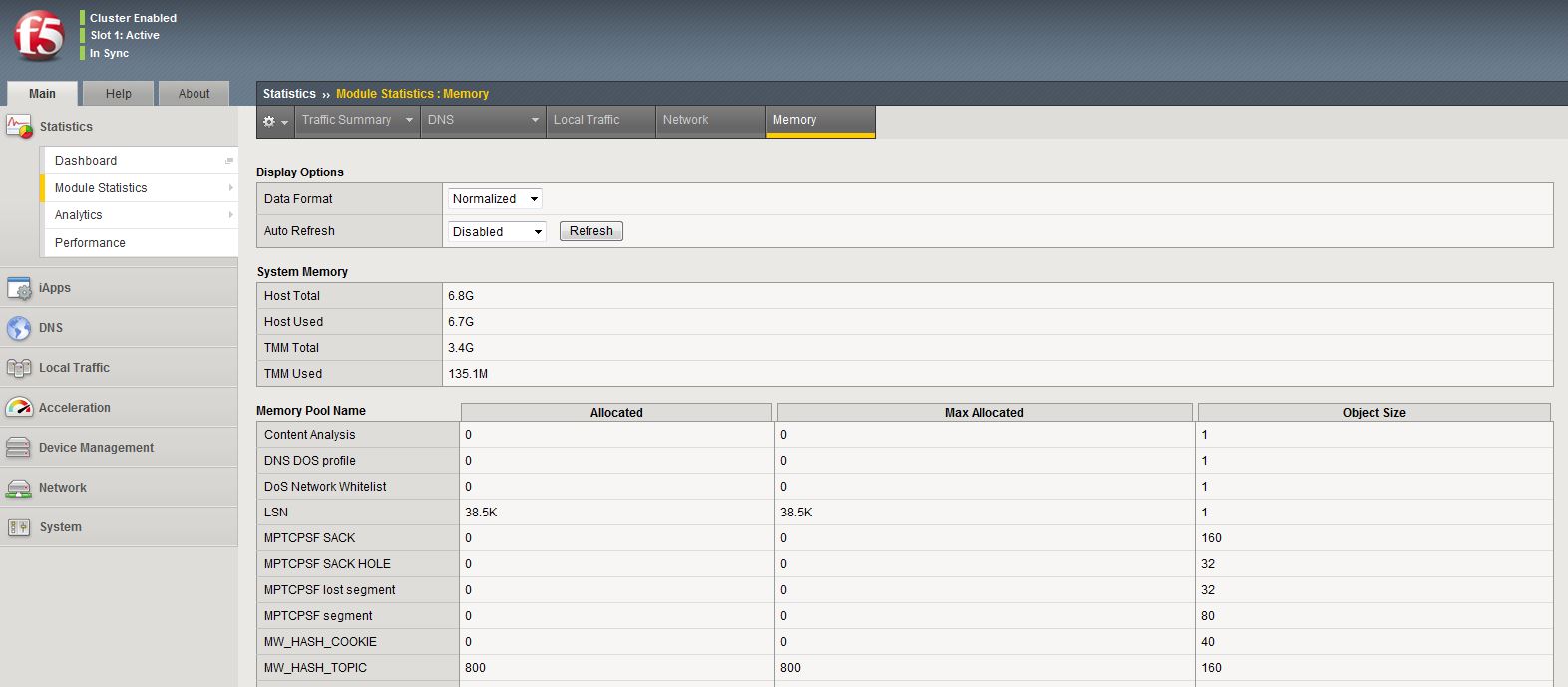The width and height of the screenshot is (1568, 687).
Task: Open iApps via its gear icon
Action: (x=19, y=288)
